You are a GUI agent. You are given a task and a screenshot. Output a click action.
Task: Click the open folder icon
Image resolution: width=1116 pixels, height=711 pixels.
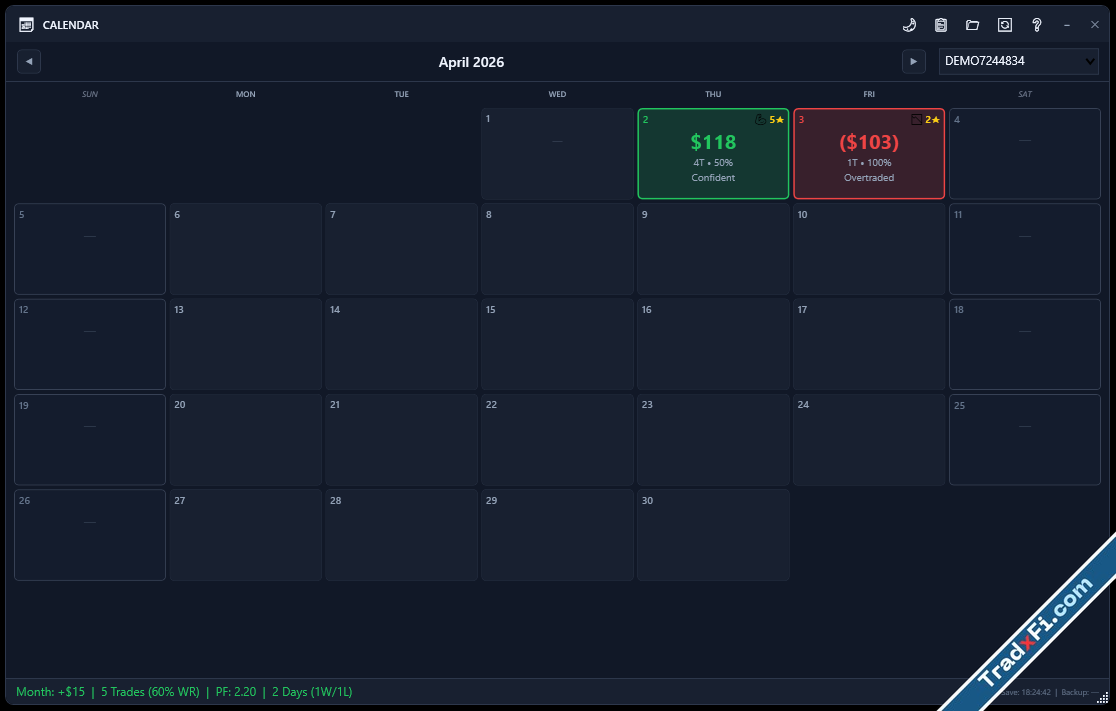tap(972, 25)
